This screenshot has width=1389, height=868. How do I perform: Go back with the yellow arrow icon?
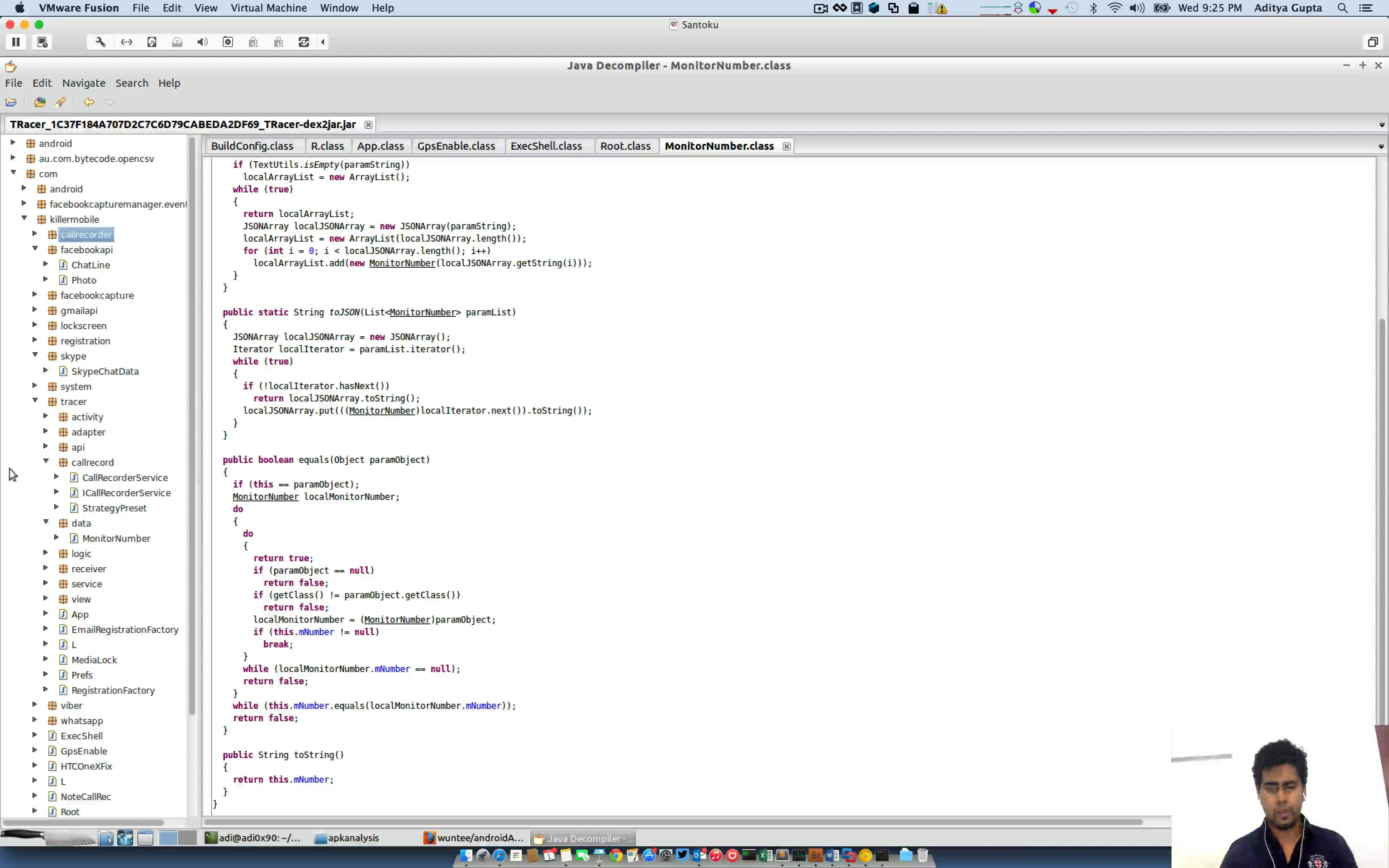coord(88,102)
